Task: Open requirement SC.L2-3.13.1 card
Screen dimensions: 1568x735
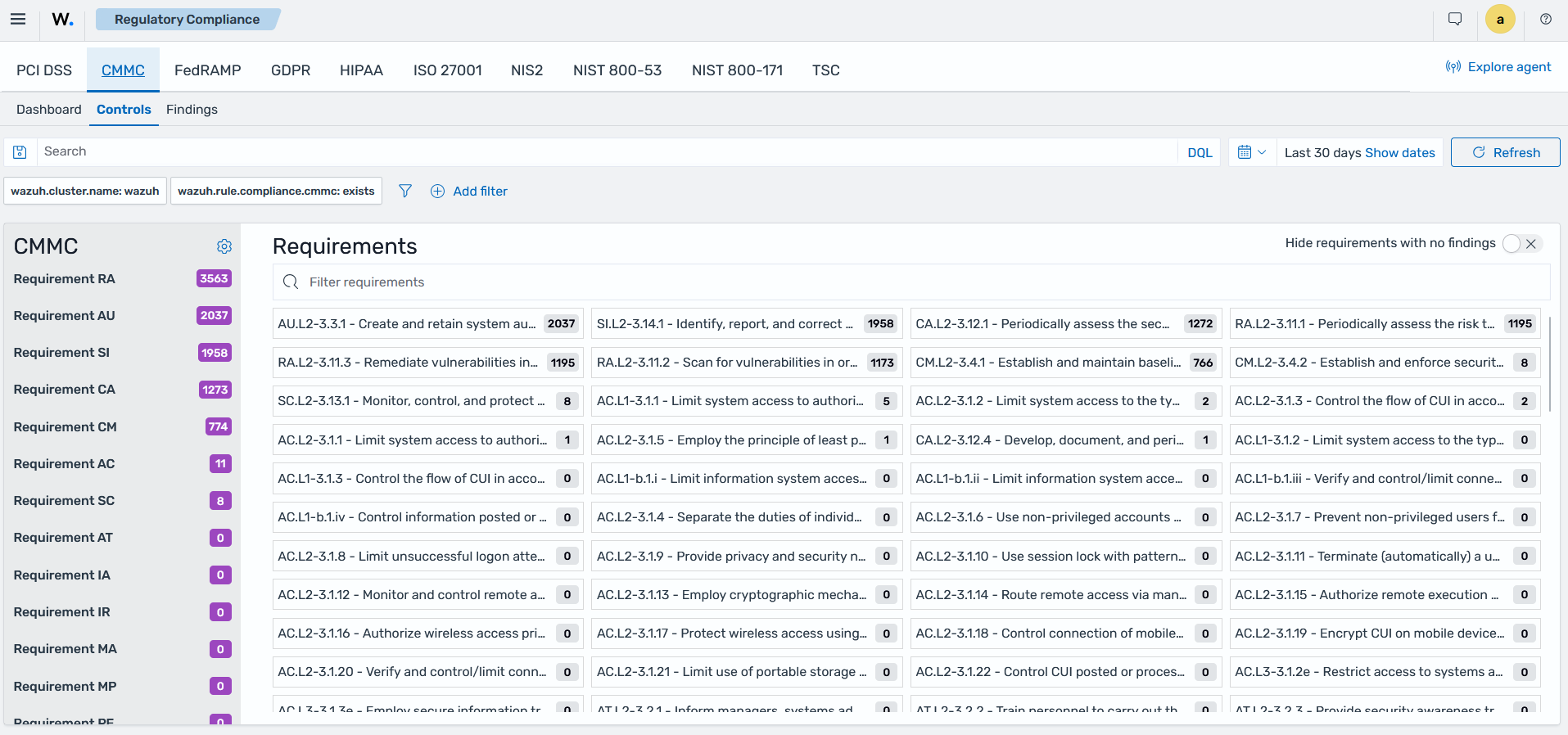Action: click(428, 401)
